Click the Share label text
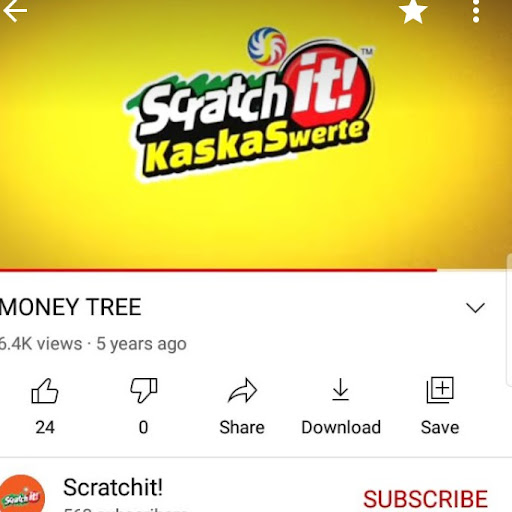This screenshot has width=512, height=512. (242, 427)
